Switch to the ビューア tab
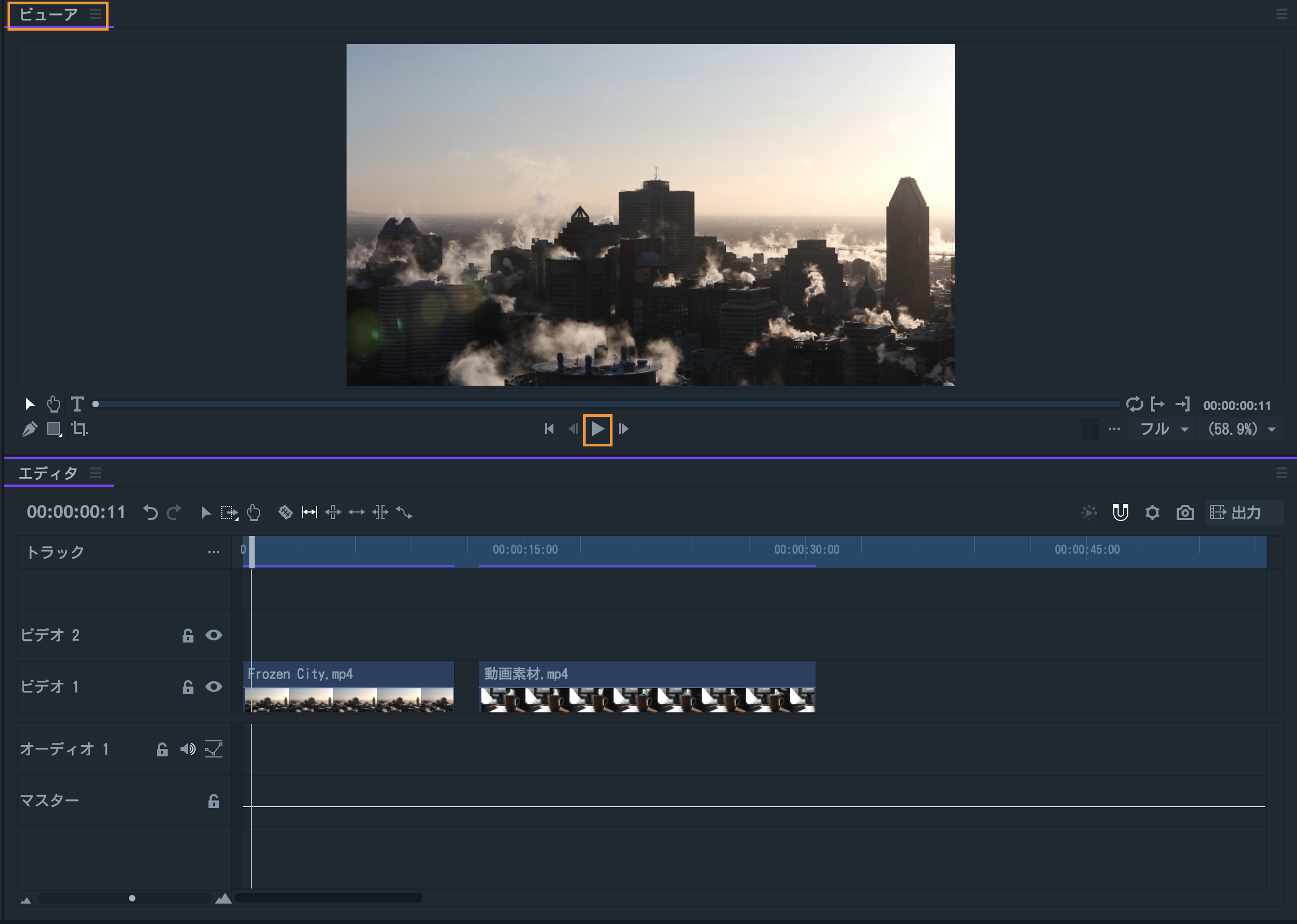1297x924 pixels. click(x=48, y=14)
